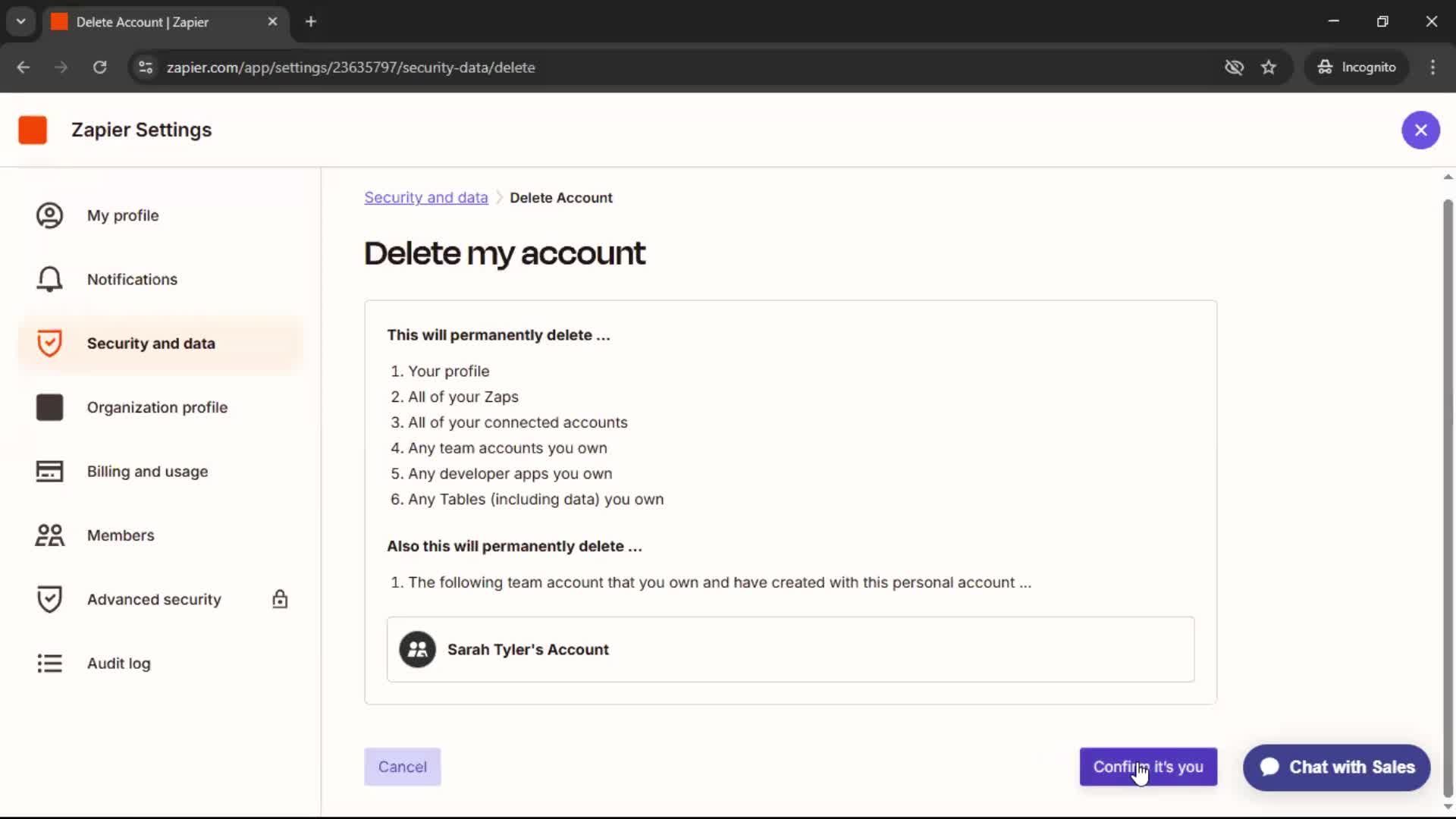Click the Advanced security shield icon

[49, 599]
